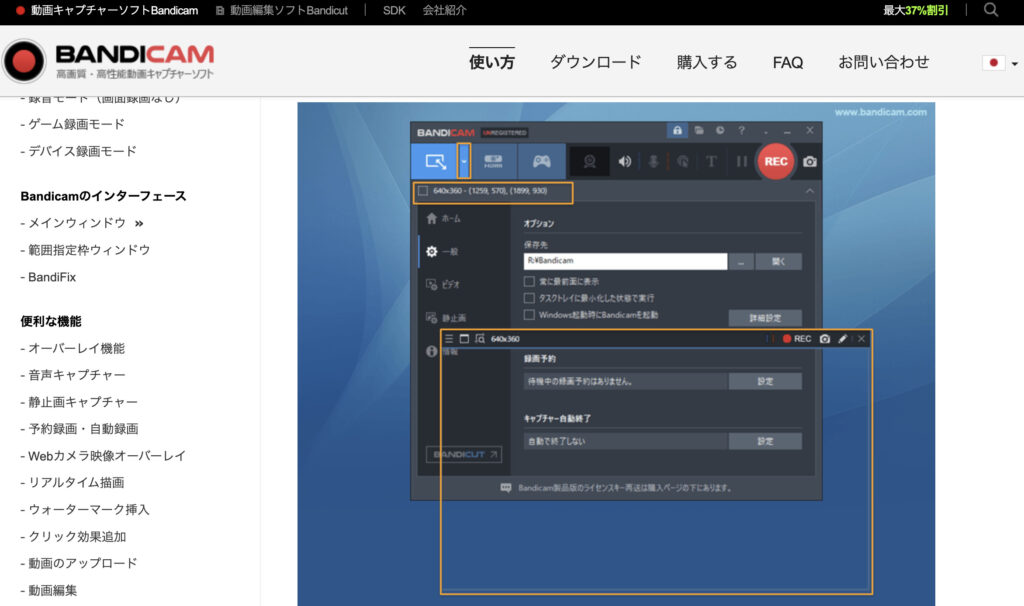Click the pencil drawing icon on frame bar
1024x606 pixels.
click(843, 339)
